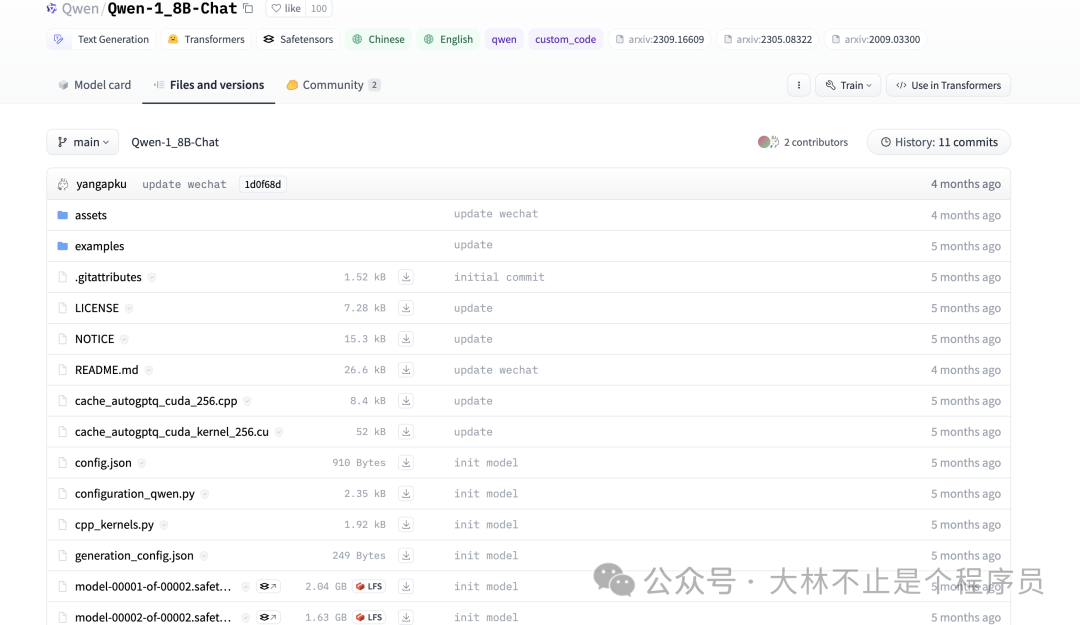Image resolution: width=1080 pixels, height=625 pixels.
Task: Open commit hash 1d0f68d
Action: click(x=262, y=184)
